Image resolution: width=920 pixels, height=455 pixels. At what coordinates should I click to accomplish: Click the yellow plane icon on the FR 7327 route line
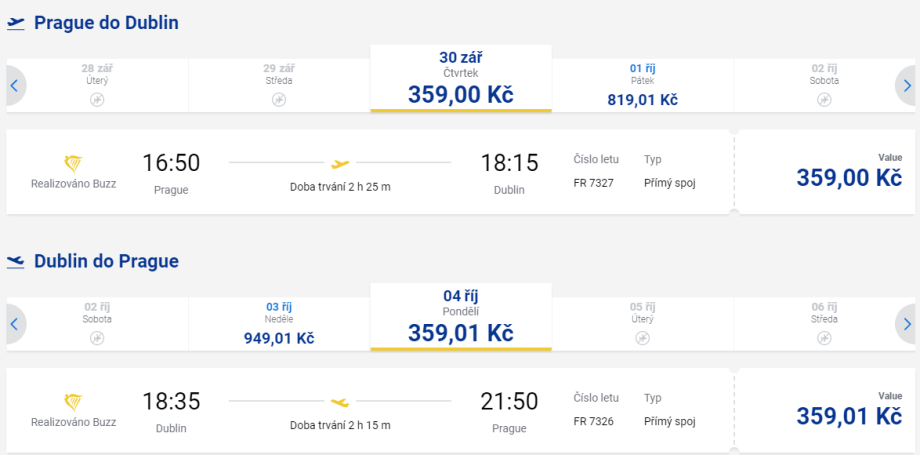click(340, 163)
